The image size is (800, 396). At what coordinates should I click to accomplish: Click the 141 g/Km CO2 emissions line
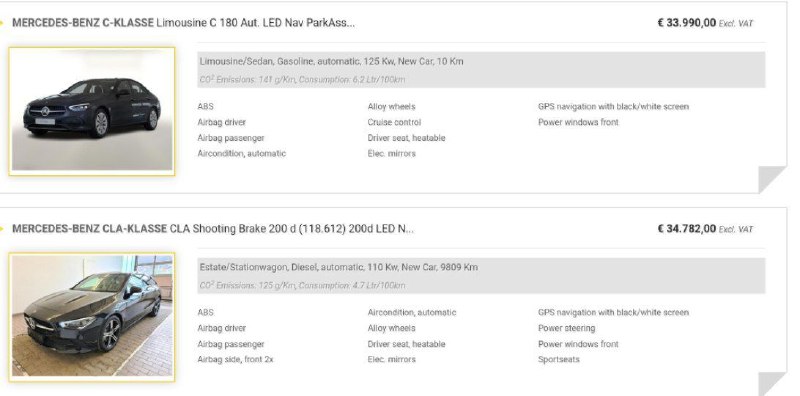point(302,80)
